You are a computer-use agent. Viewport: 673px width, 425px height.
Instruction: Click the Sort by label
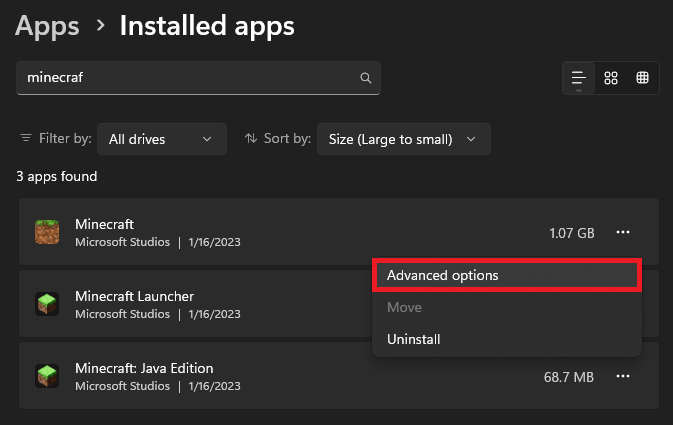[x=287, y=138]
